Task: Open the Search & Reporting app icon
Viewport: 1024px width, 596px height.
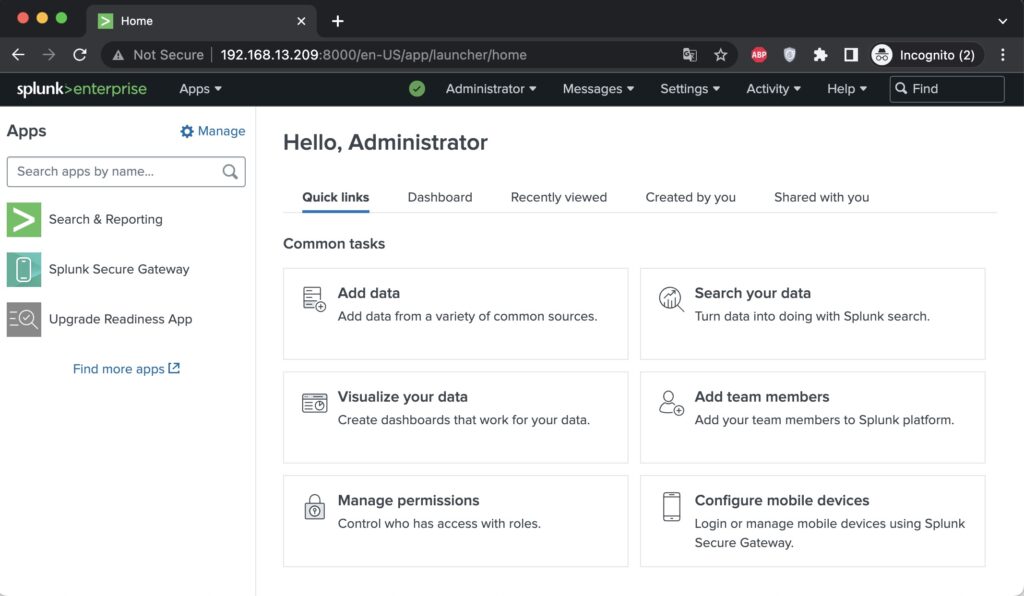Action: click(x=24, y=219)
